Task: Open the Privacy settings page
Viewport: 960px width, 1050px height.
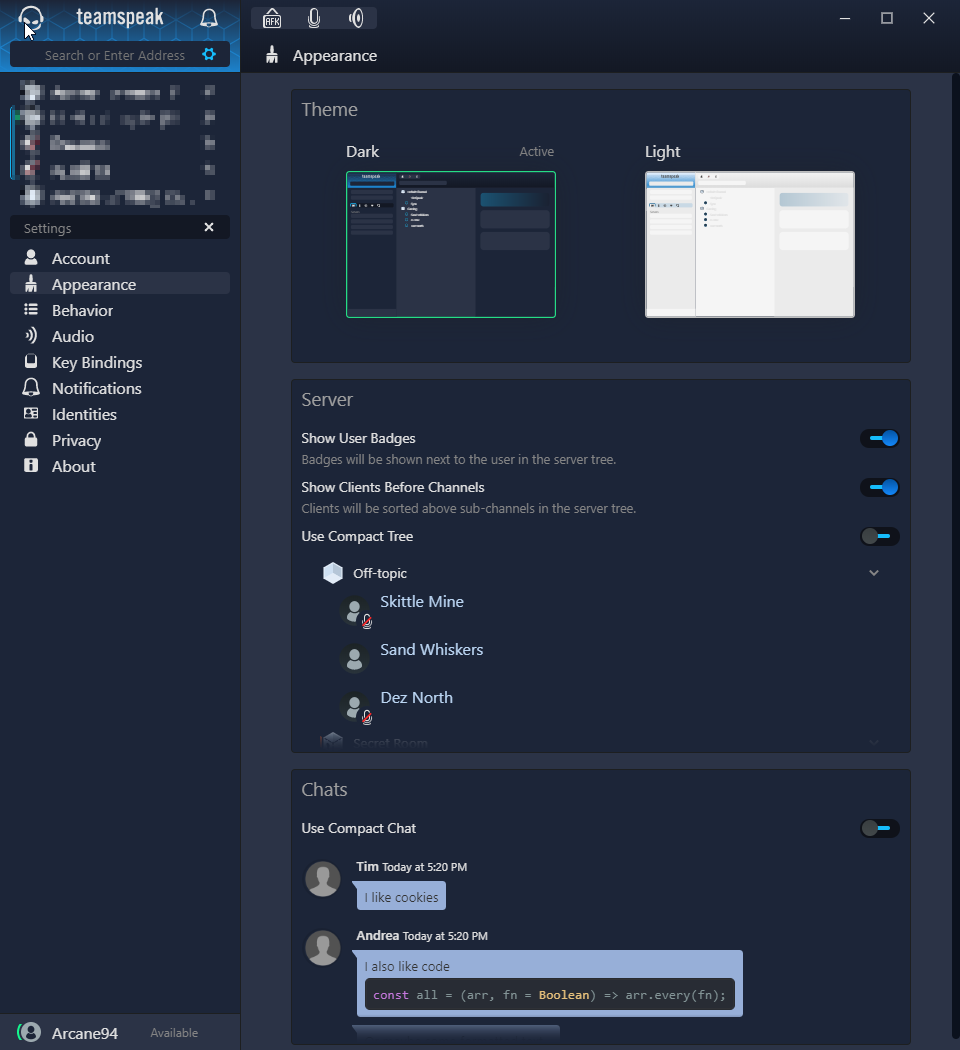Action: (76, 440)
